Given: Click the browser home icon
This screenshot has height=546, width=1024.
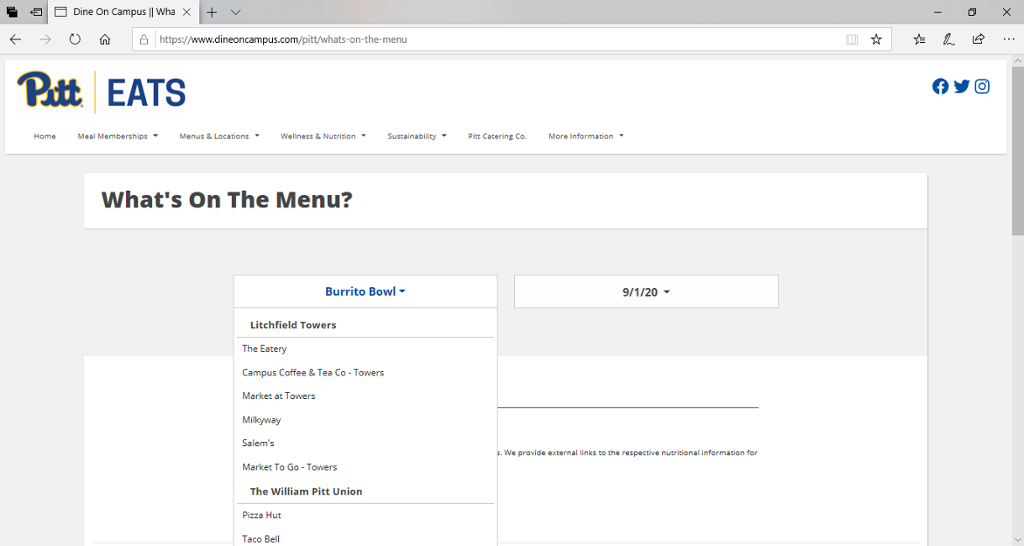Looking at the screenshot, I should pyautogui.click(x=105, y=39).
